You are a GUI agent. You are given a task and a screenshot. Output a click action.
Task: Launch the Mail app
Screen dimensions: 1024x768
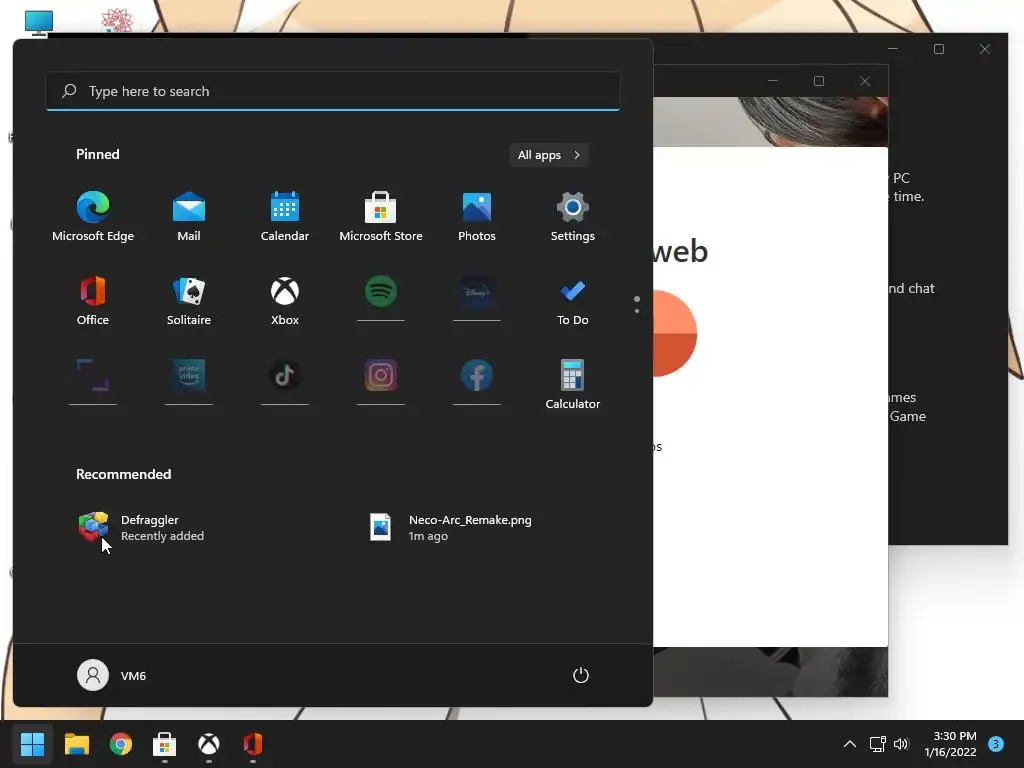[189, 217]
